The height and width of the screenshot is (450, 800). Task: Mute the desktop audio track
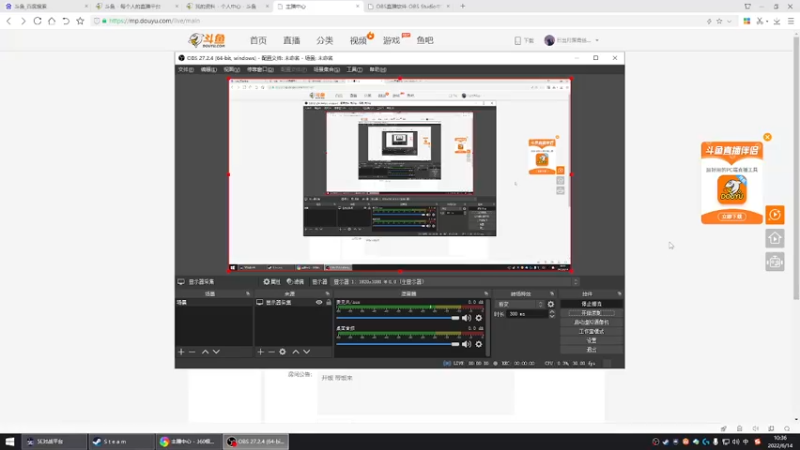[466, 344]
